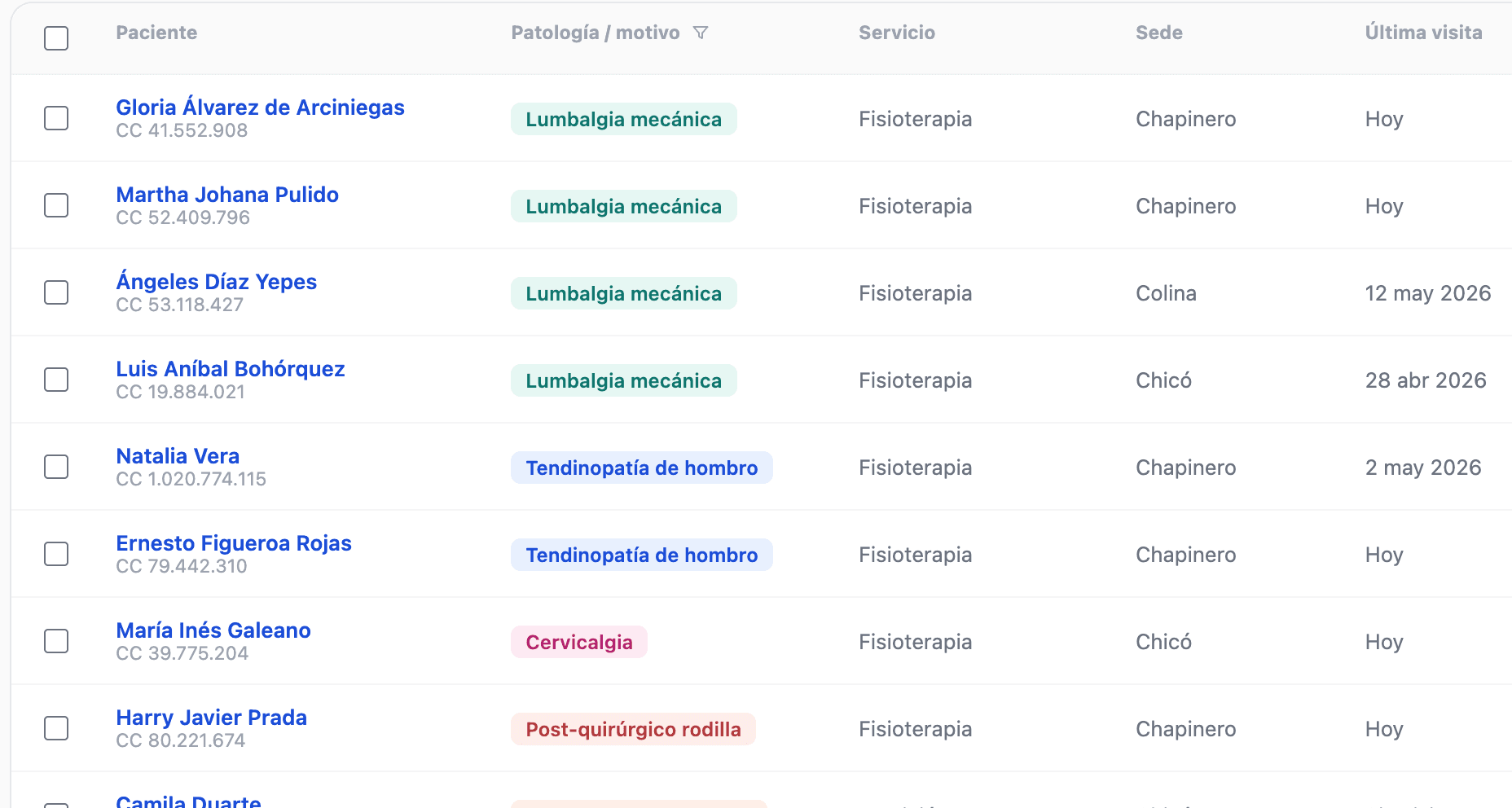Open Natalia Vera's patient page

tap(178, 456)
